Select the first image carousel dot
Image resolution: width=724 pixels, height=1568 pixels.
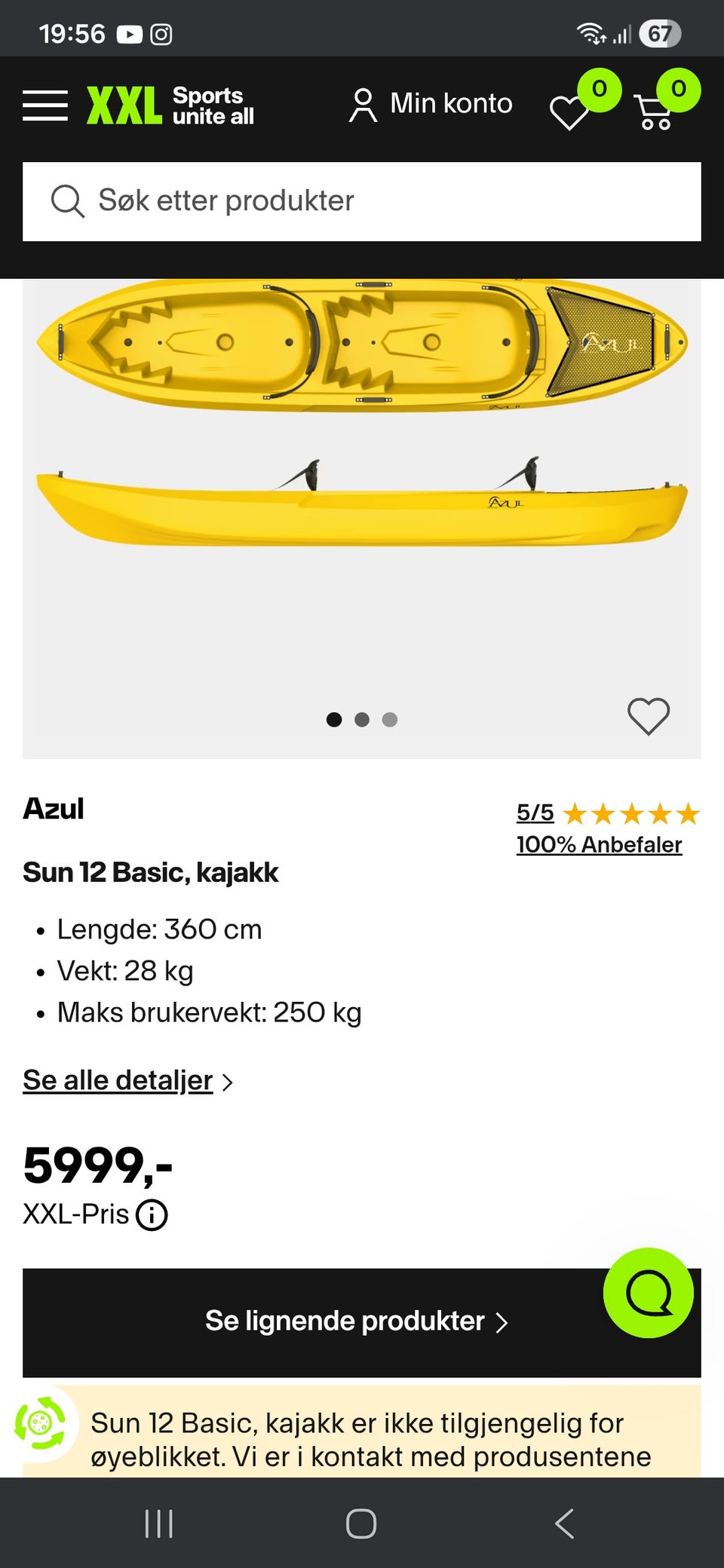point(334,719)
